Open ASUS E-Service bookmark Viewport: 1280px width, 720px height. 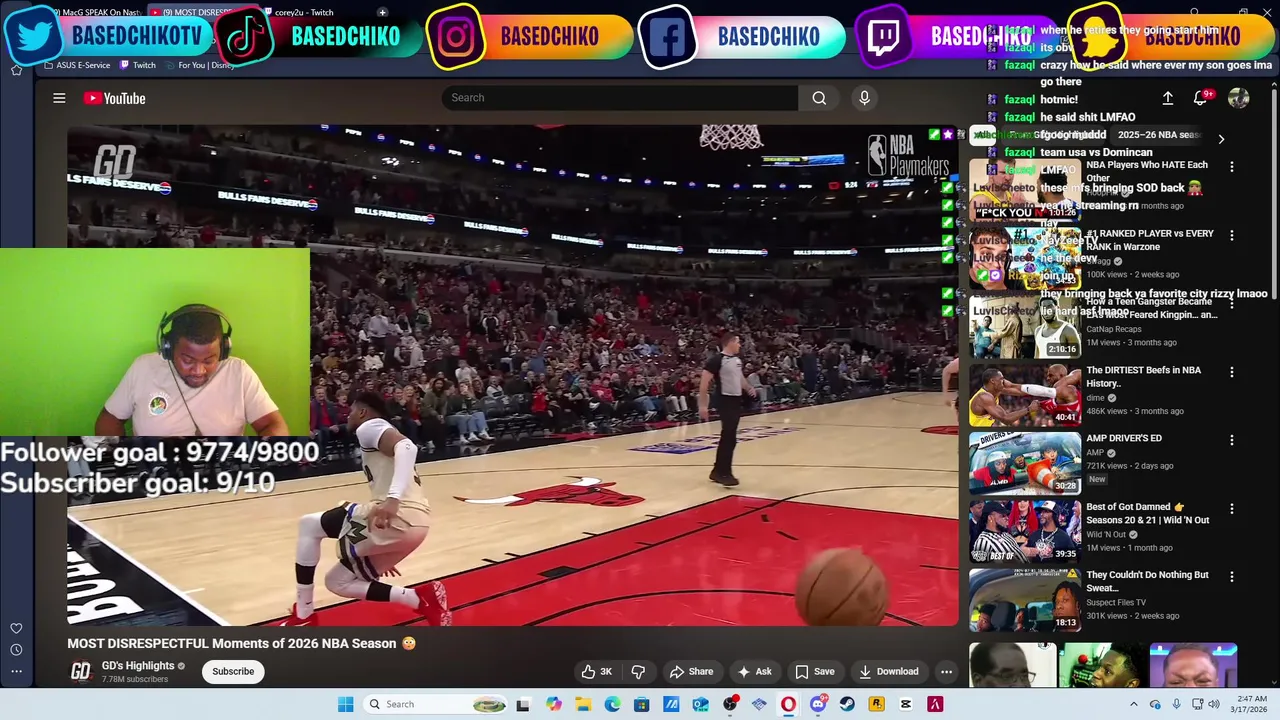click(x=77, y=65)
